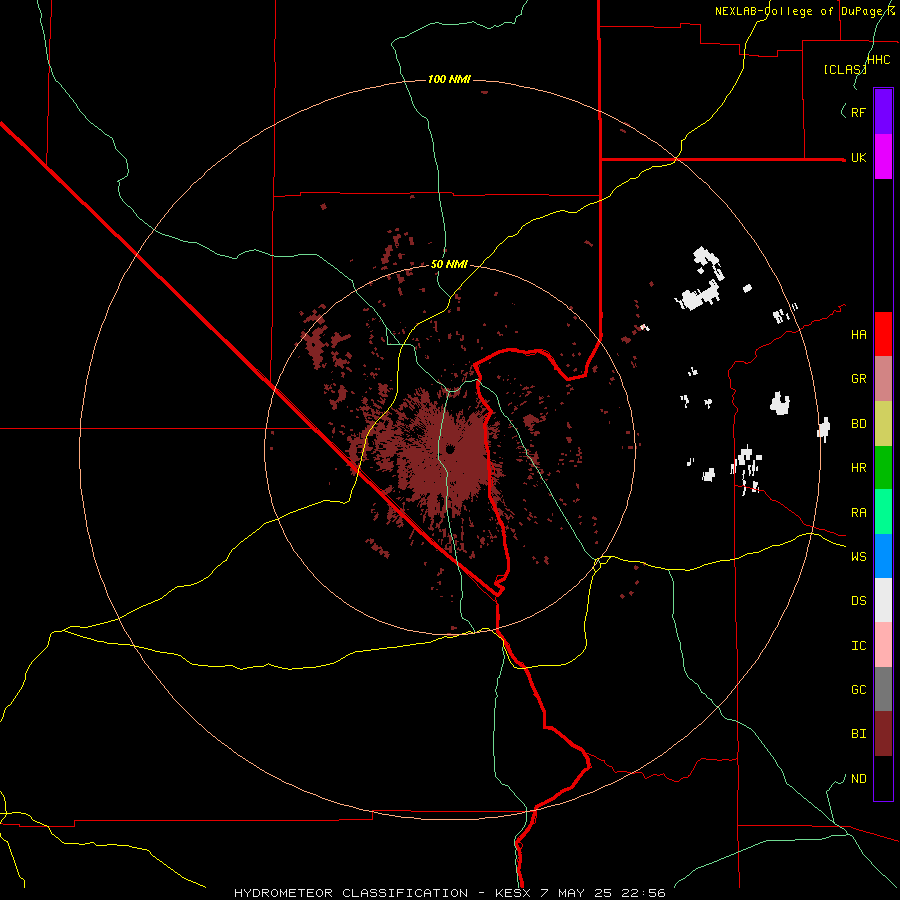The image size is (900, 900).
Task: Click the UK legend label text
Action: click(x=858, y=157)
